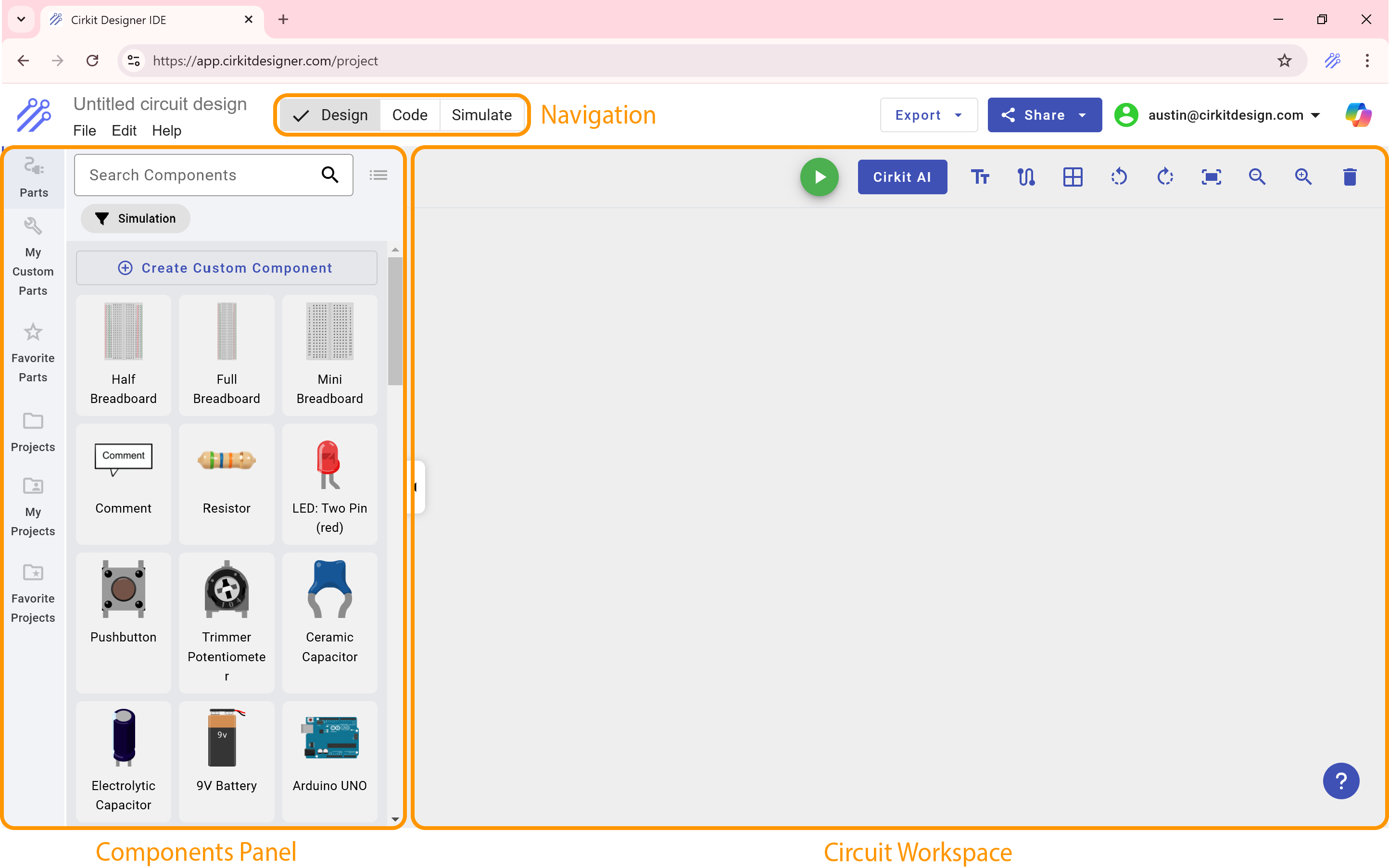Open the Cirkit AI assistant

902,177
